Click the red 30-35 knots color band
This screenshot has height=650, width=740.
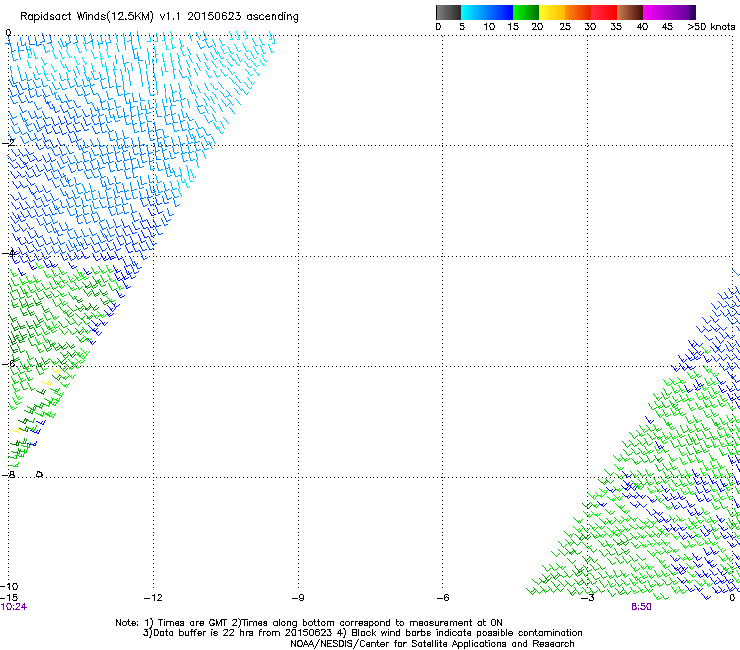click(x=604, y=12)
